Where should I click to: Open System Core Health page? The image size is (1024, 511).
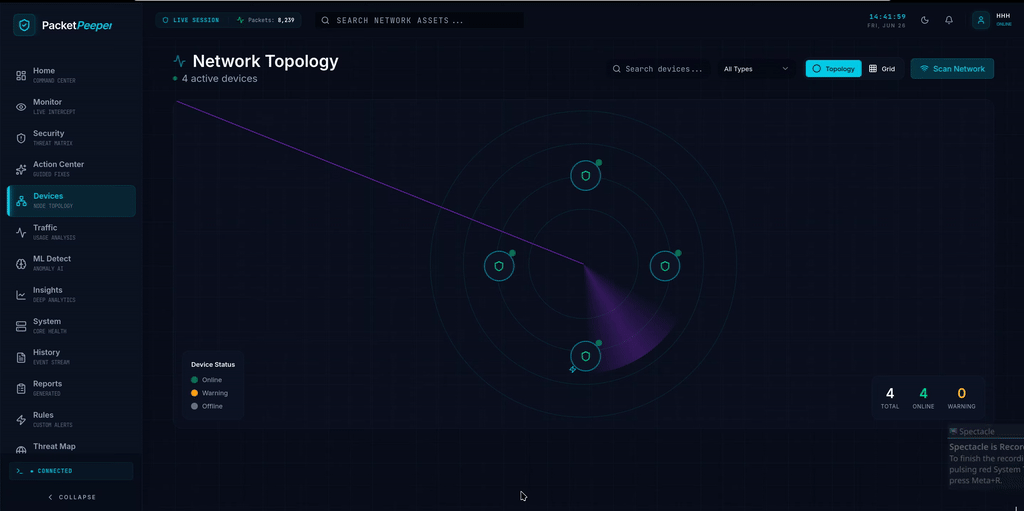[72, 326]
